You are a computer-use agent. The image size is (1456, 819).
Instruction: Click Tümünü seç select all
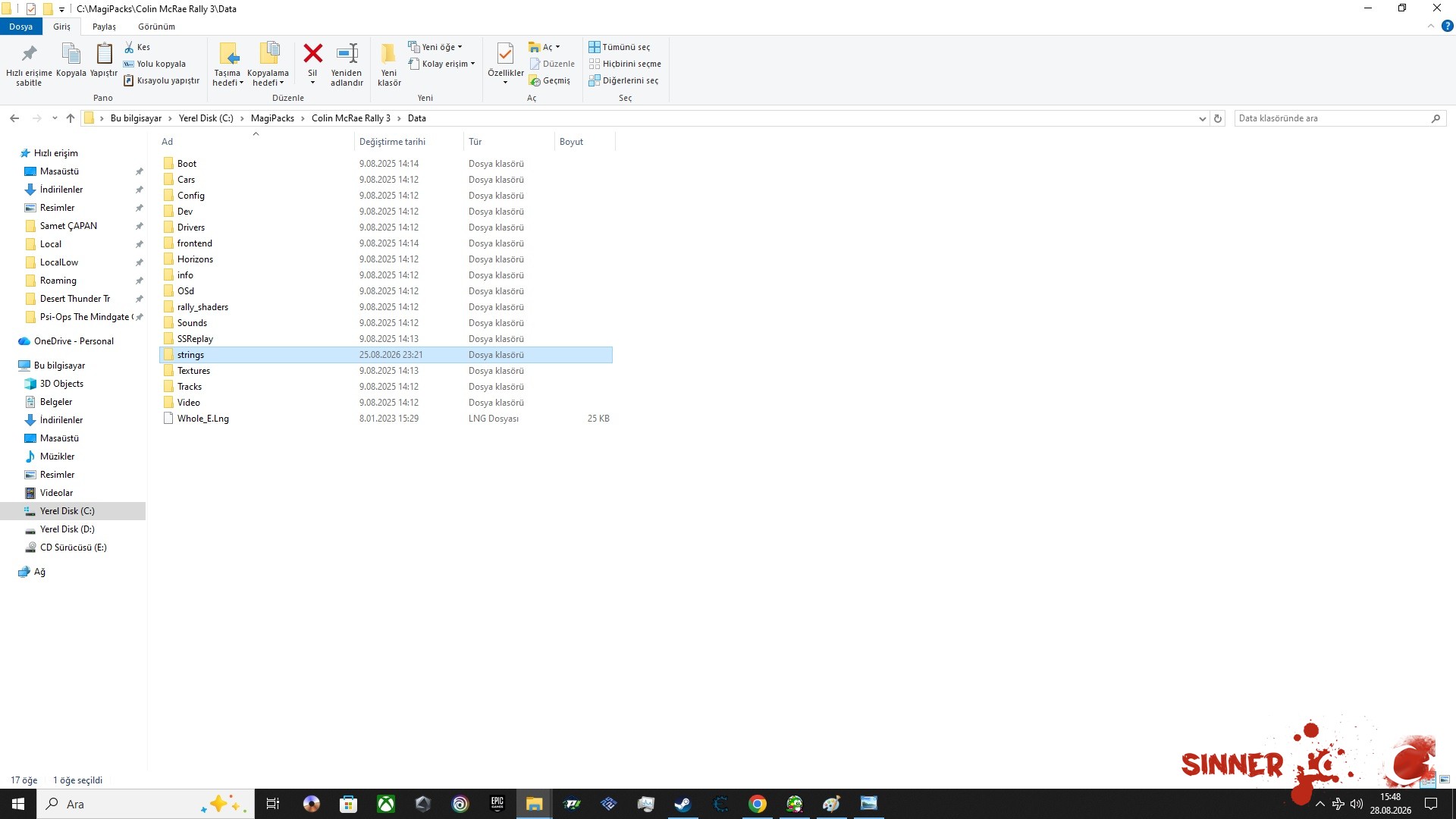[620, 47]
